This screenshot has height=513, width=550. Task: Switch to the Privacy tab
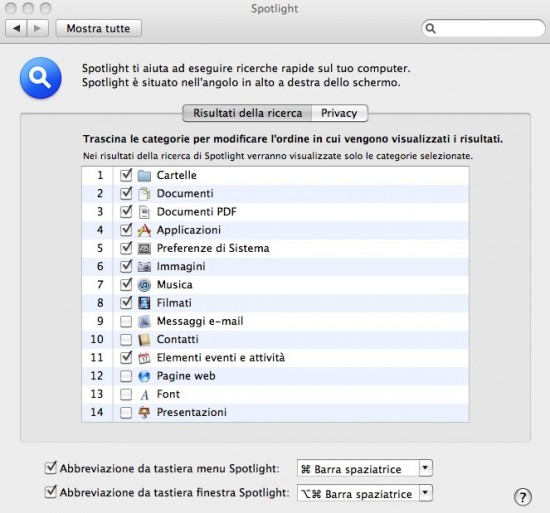[340, 113]
